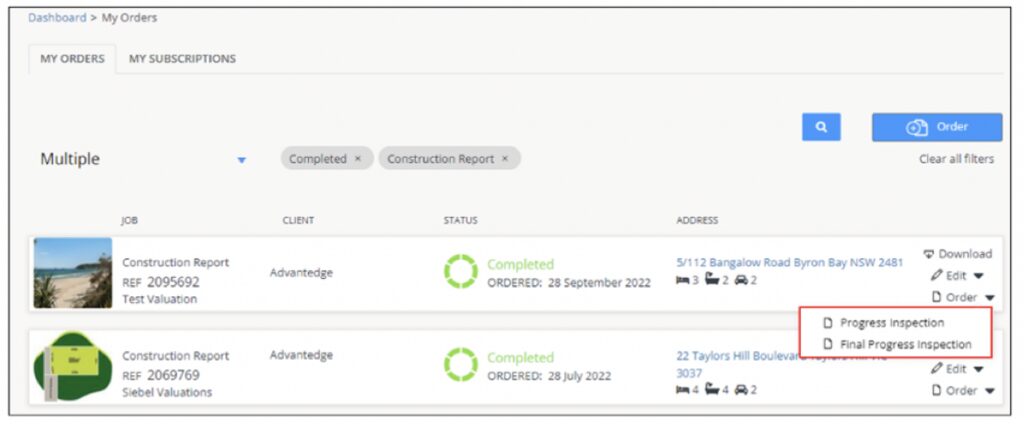Click the beach property thumbnail

pos(73,272)
